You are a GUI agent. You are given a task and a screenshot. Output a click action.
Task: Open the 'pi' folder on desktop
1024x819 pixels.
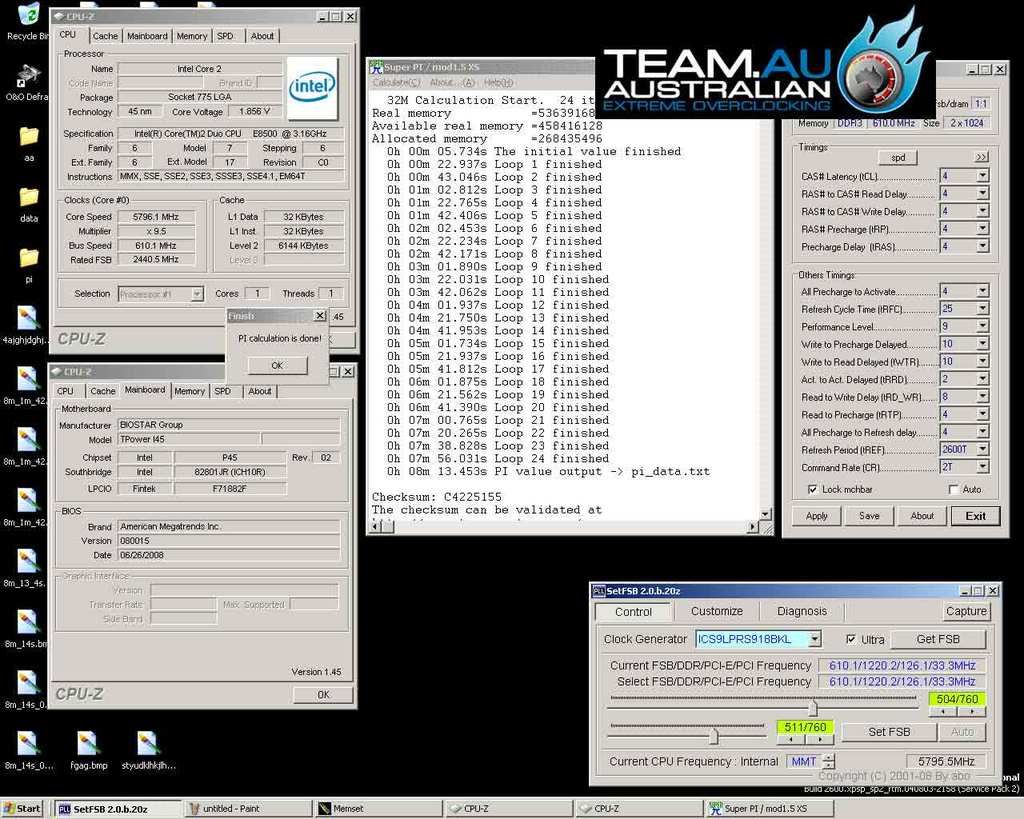pyautogui.click(x=29, y=257)
